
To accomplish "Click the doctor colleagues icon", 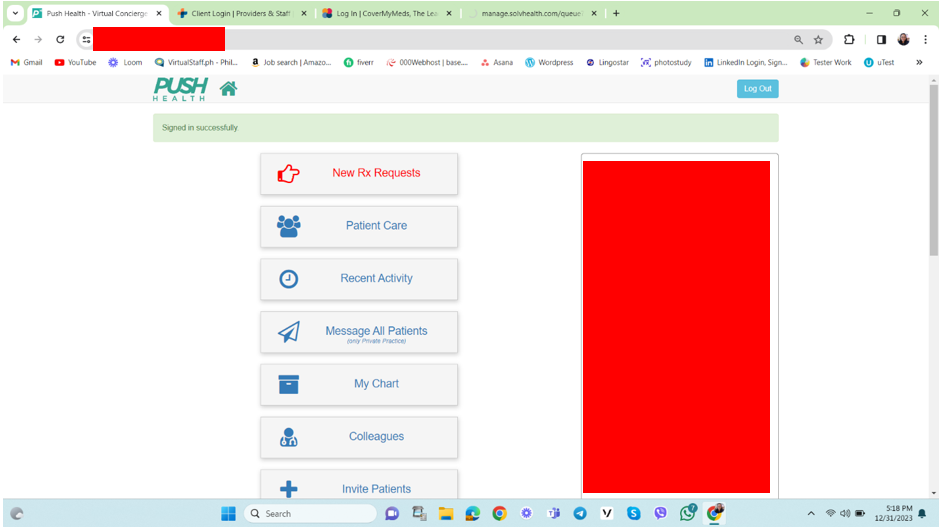I will tap(288, 437).
